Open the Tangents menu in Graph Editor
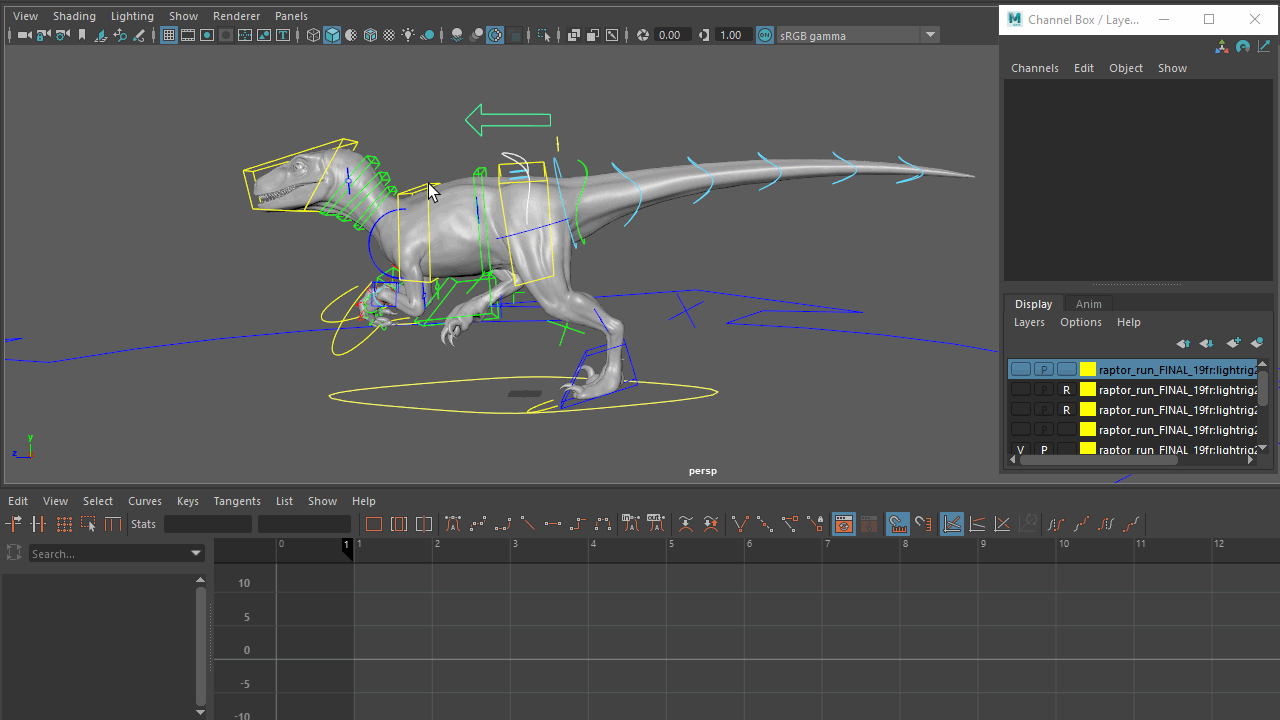This screenshot has height=720, width=1280. [x=236, y=501]
